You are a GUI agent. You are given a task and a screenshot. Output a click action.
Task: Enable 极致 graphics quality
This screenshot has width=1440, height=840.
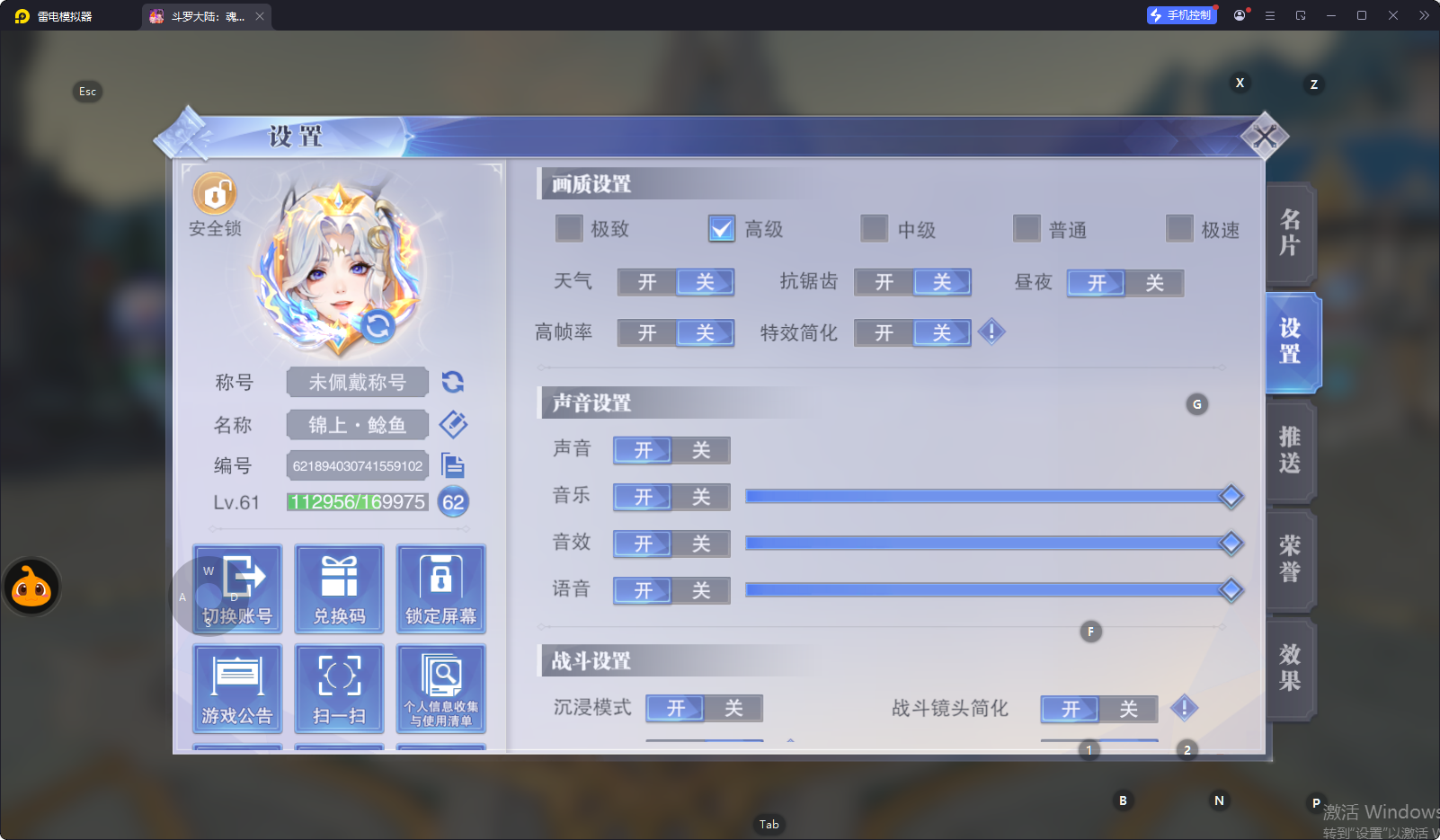click(x=569, y=229)
